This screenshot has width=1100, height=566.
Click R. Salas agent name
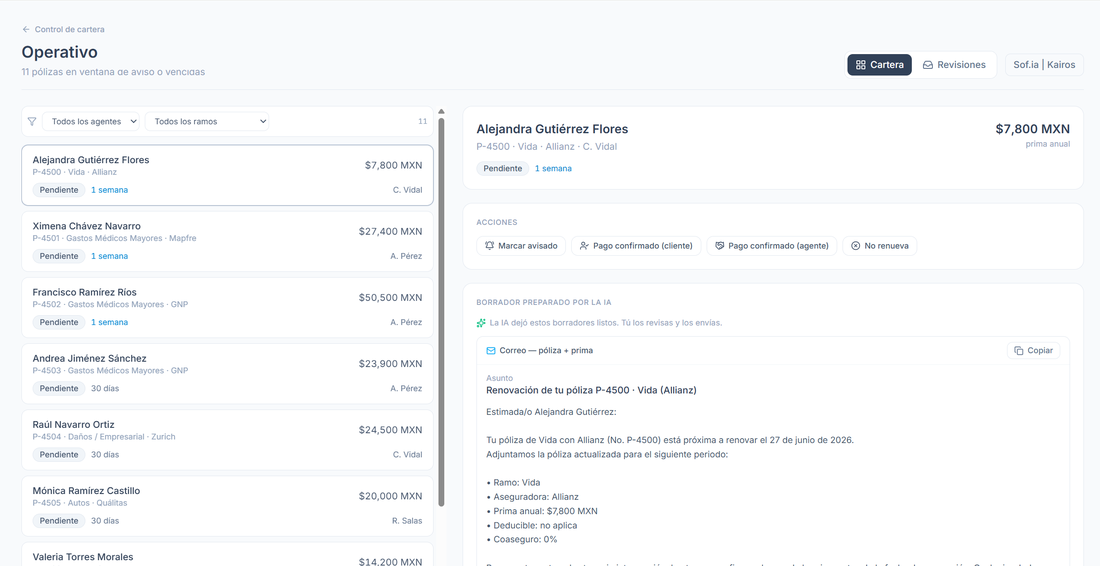407,521
